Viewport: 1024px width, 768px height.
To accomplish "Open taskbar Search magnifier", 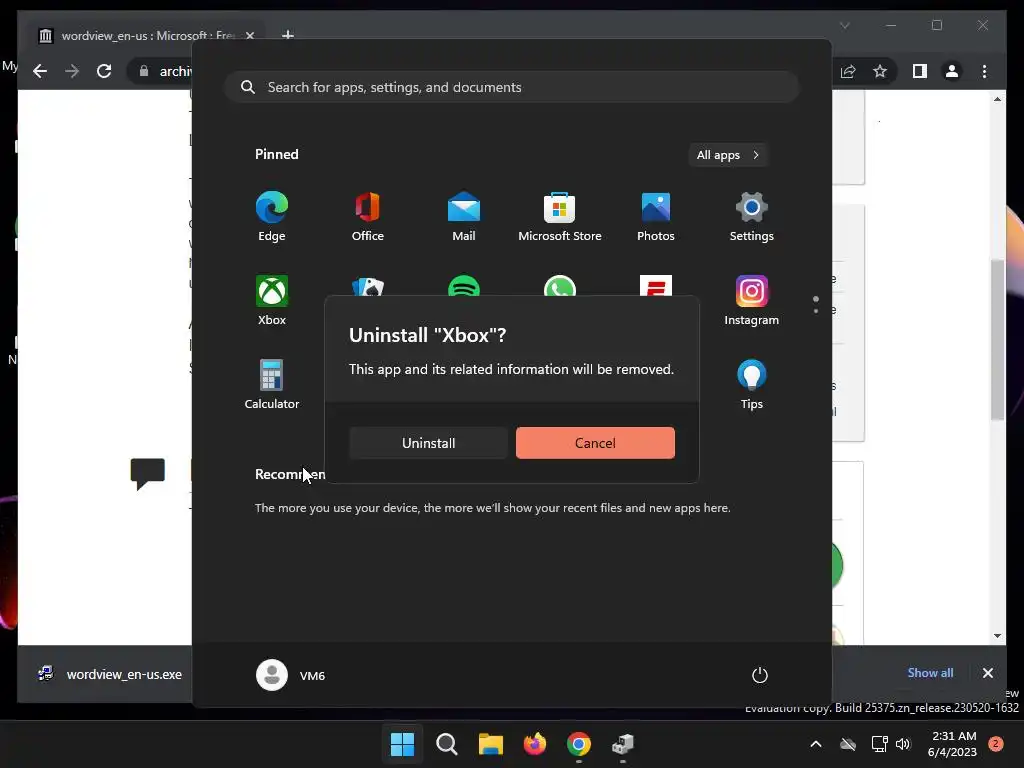I will click(447, 744).
